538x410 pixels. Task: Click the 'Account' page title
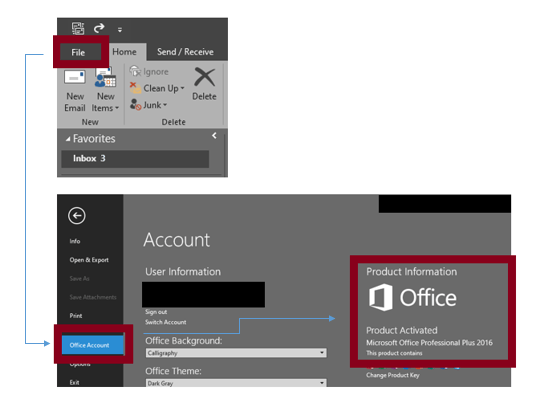click(x=177, y=239)
